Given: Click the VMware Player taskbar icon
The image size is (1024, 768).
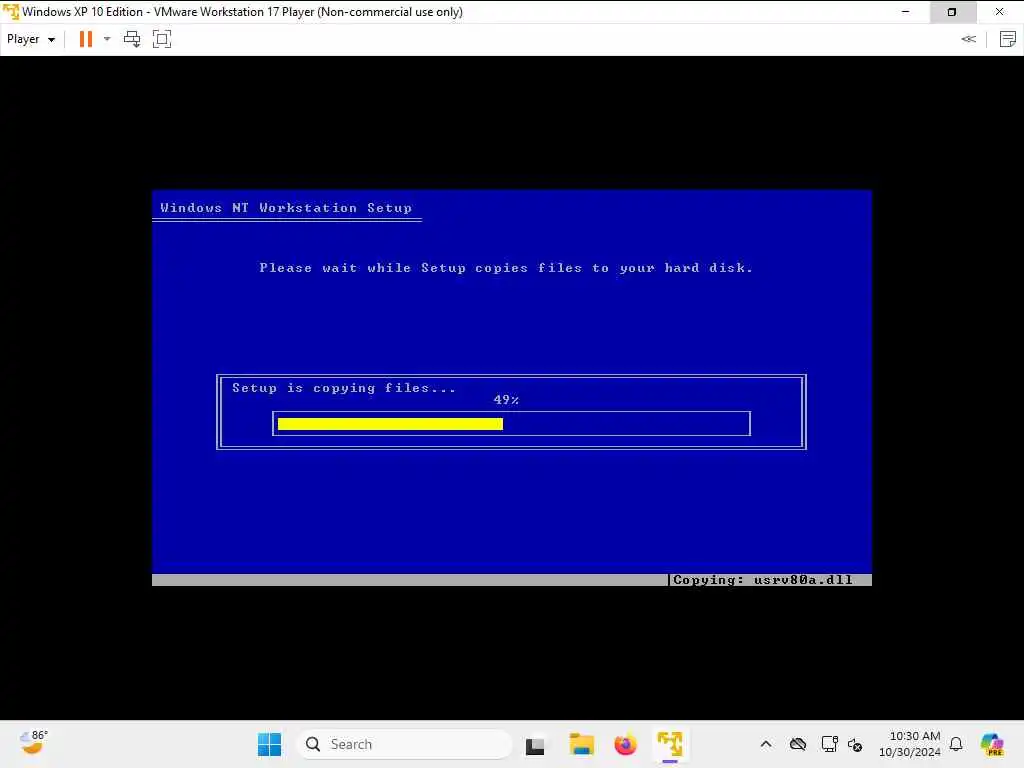Looking at the screenshot, I should [x=670, y=744].
